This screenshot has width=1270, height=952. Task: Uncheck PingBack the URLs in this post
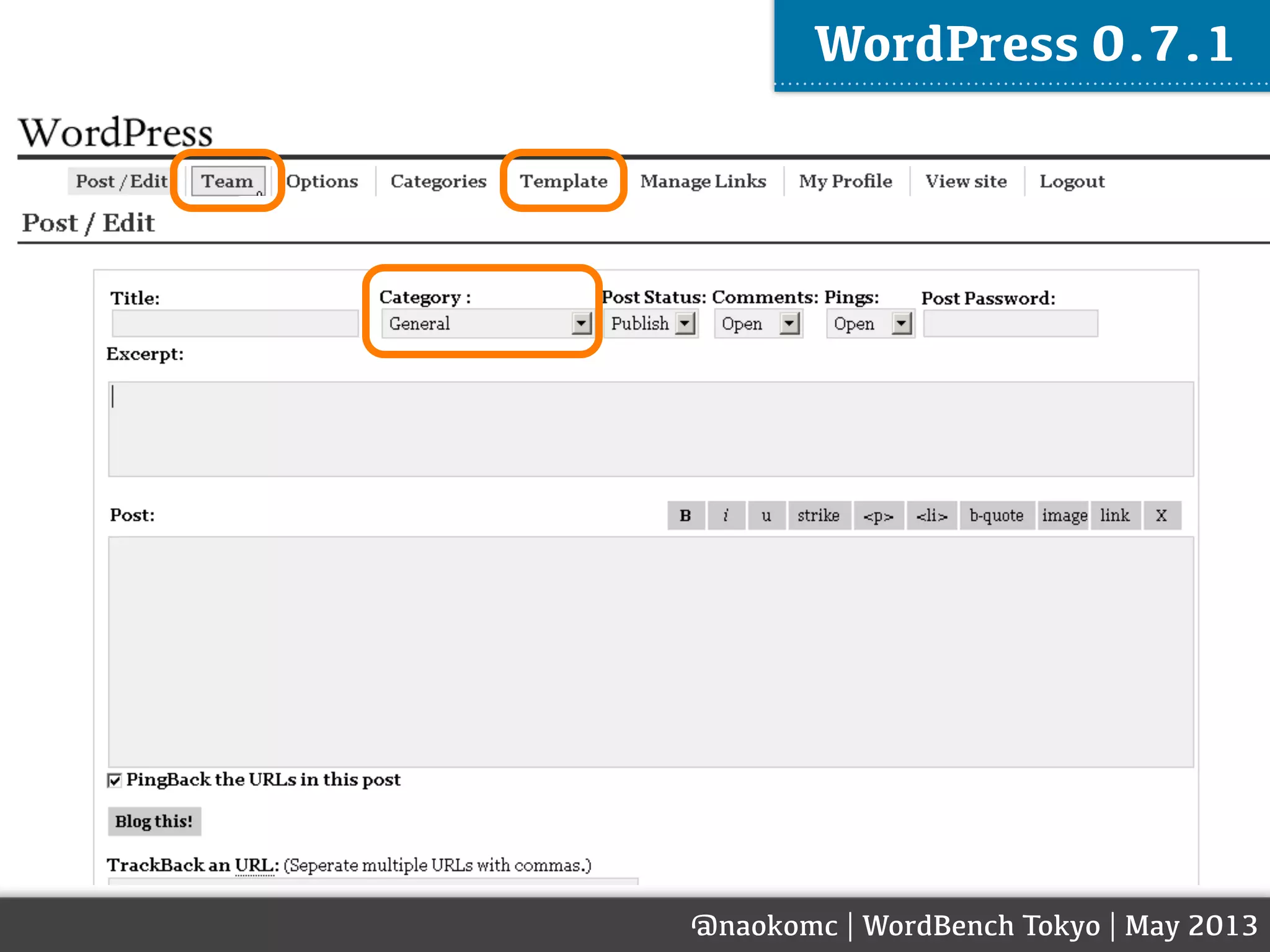(115, 780)
